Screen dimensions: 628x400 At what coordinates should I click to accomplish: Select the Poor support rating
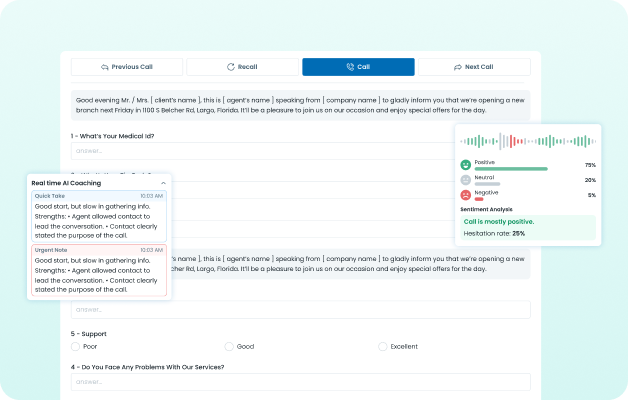76,346
